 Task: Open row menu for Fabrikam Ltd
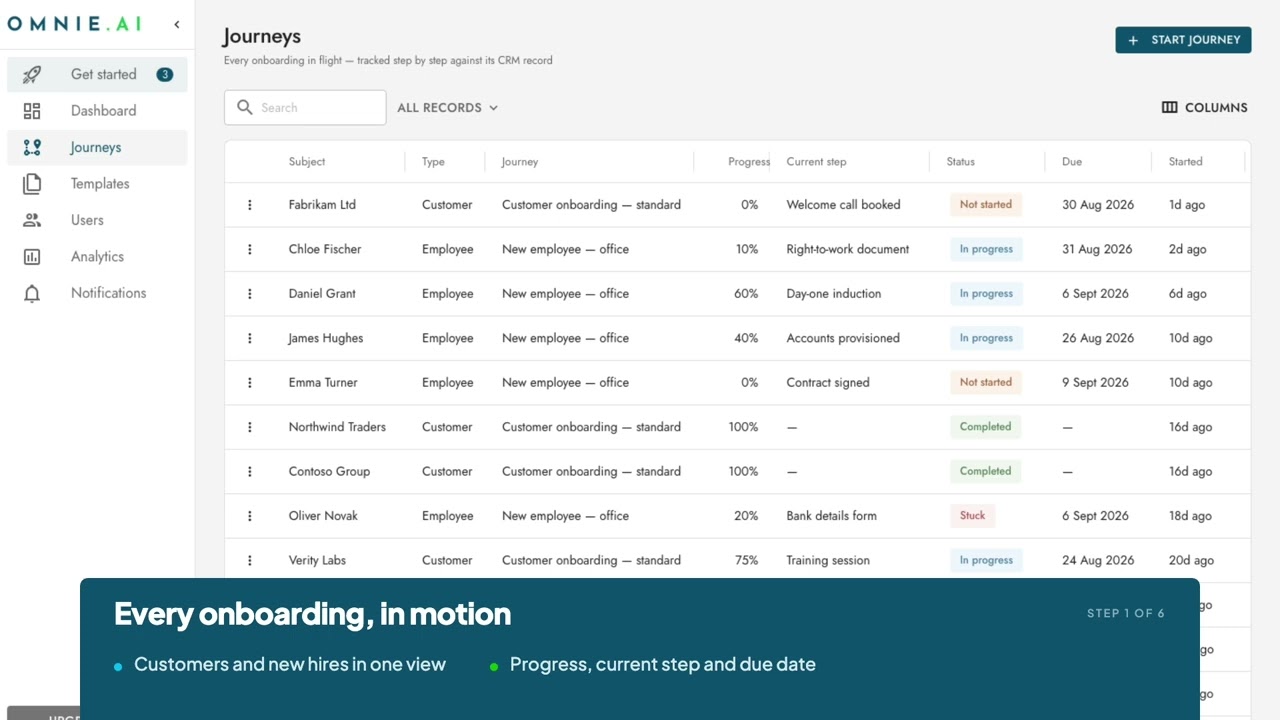click(x=250, y=205)
